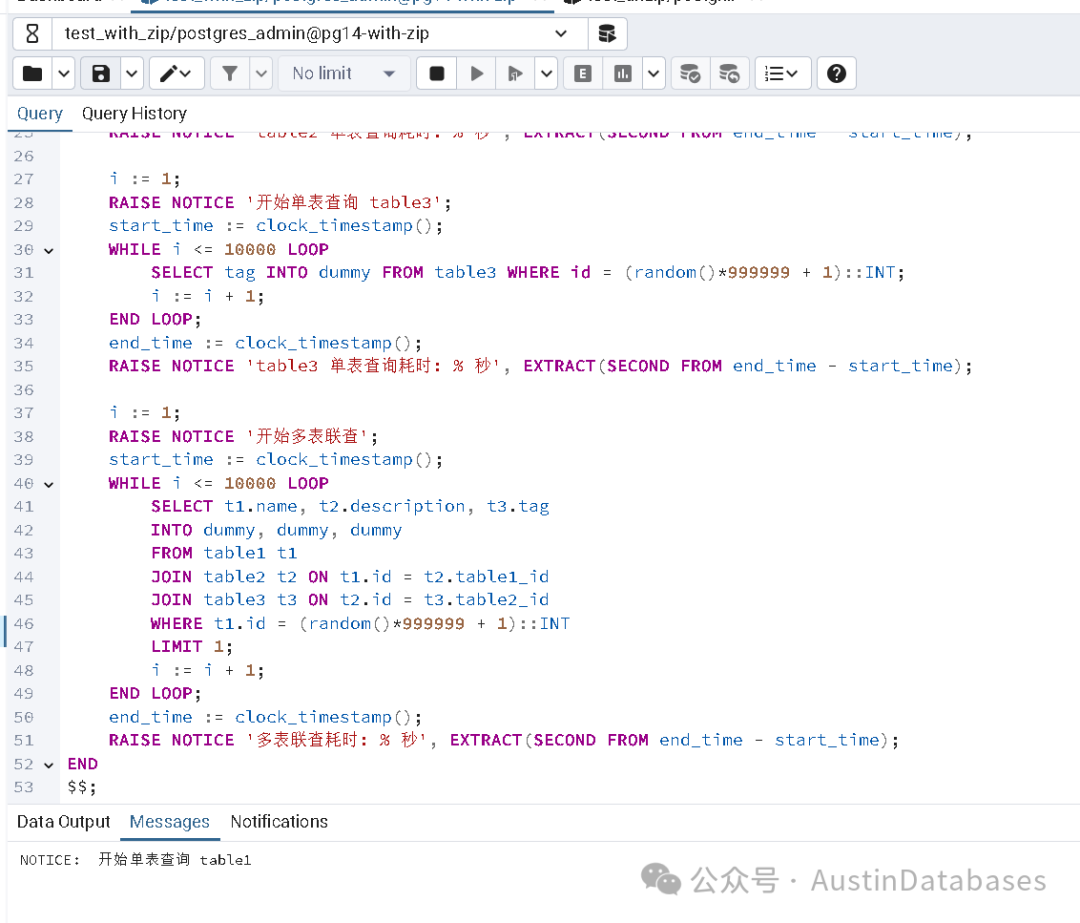Save the query file
Screen dimensions: 1080x923
coord(101,73)
